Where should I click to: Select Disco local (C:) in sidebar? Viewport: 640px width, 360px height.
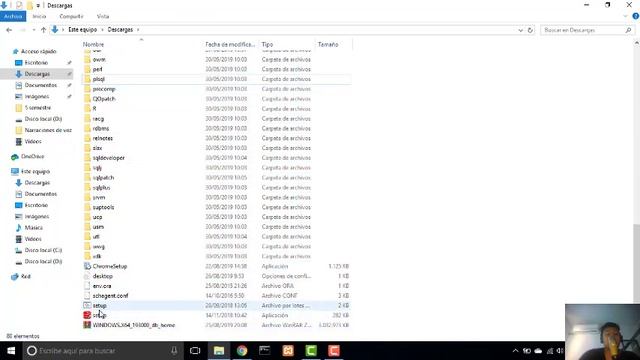point(43,250)
